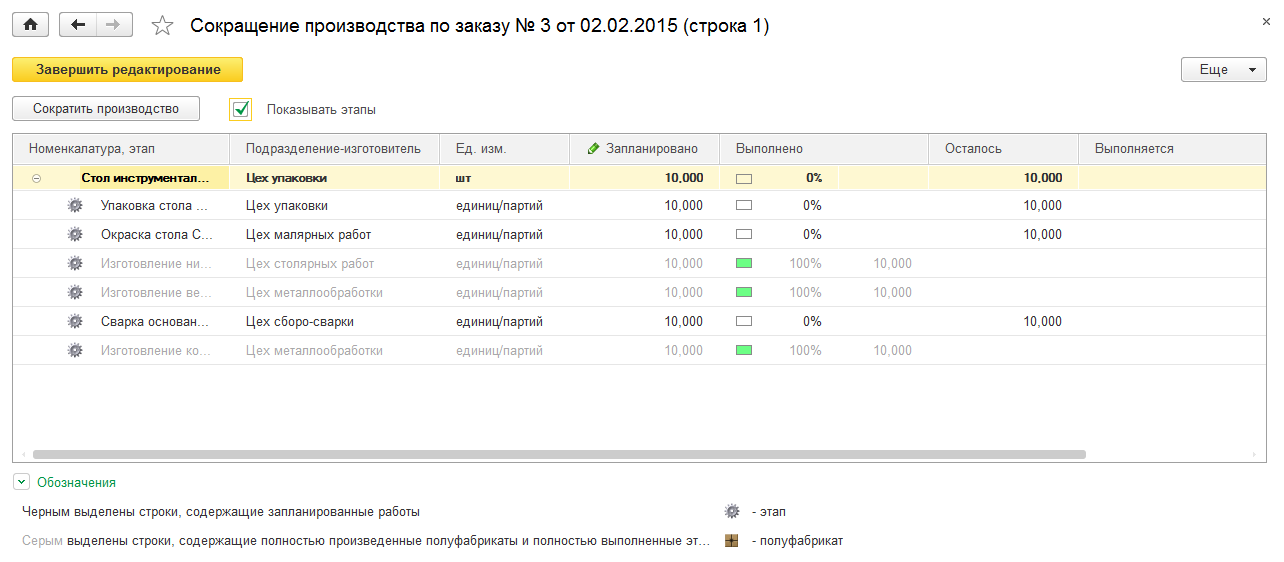Sort by Осталось column header
This screenshot has height=562, width=1284.
1004,148
